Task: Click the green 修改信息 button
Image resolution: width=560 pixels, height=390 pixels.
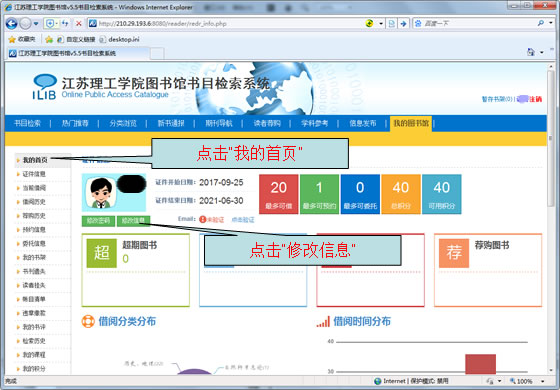Action: pos(133,221)
